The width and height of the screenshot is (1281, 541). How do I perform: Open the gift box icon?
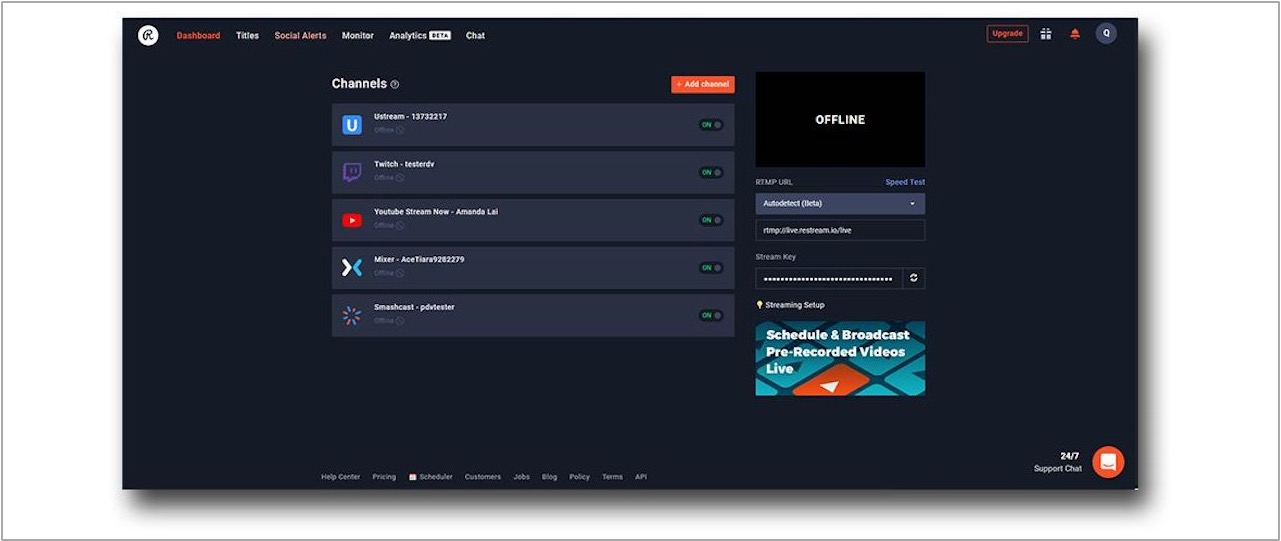tap(1045, 34)
